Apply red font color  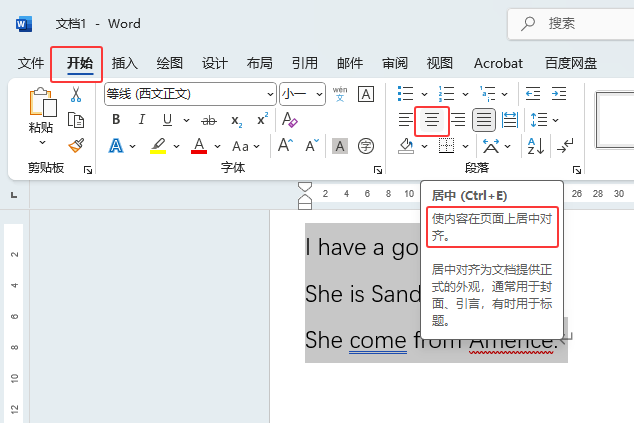(199, 146)
